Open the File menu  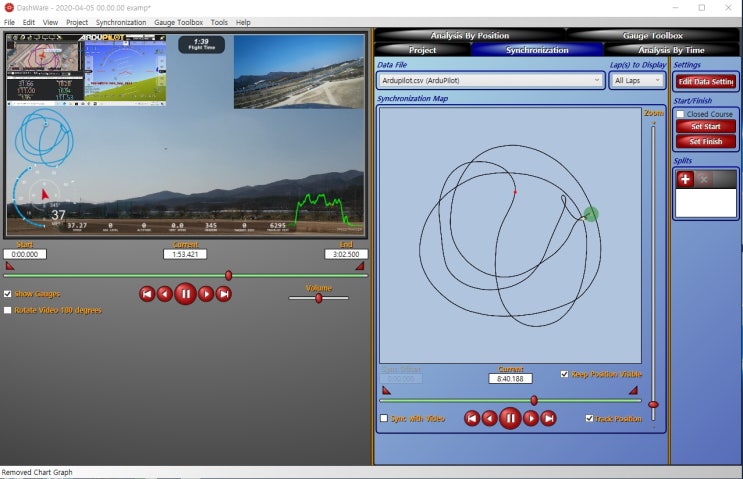[9, 22]
